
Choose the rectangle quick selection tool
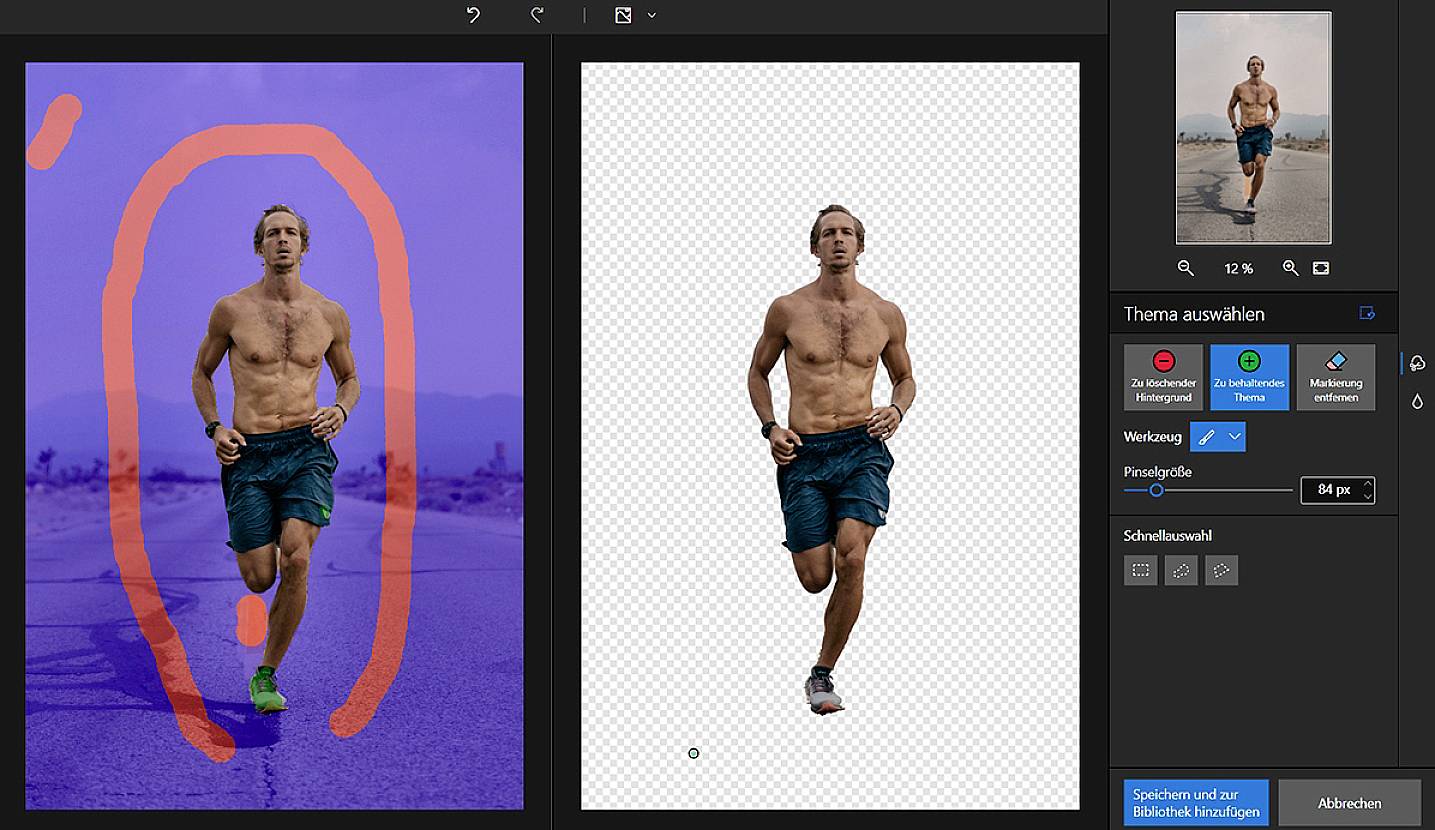point(1140,571)
